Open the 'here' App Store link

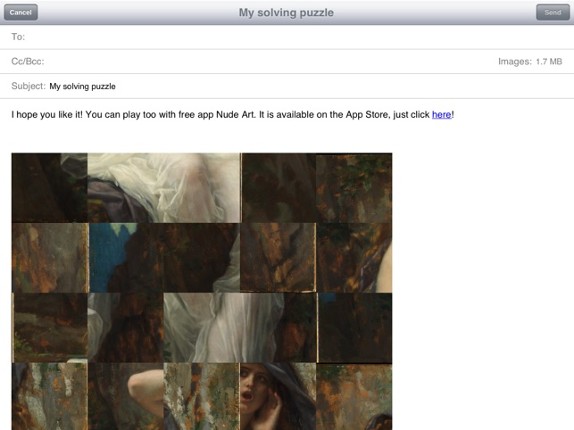[x=441, y=115]
